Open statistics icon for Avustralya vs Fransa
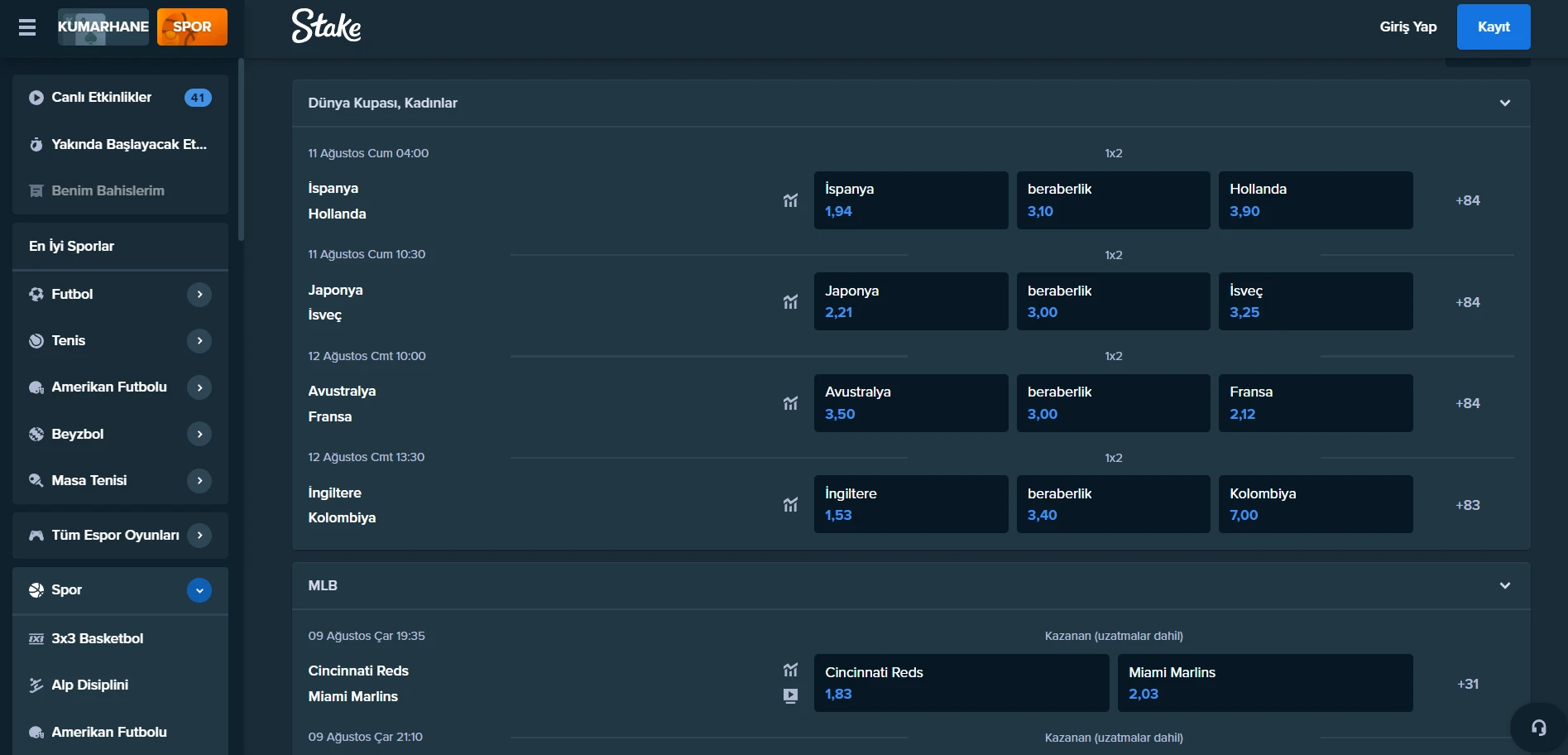1568x755 pixels. click(x=790, y=403)
